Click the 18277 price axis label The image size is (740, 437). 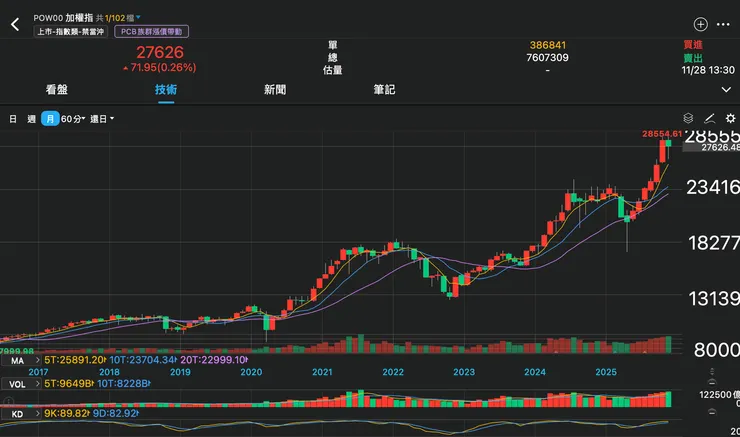(x=714, y=243)
